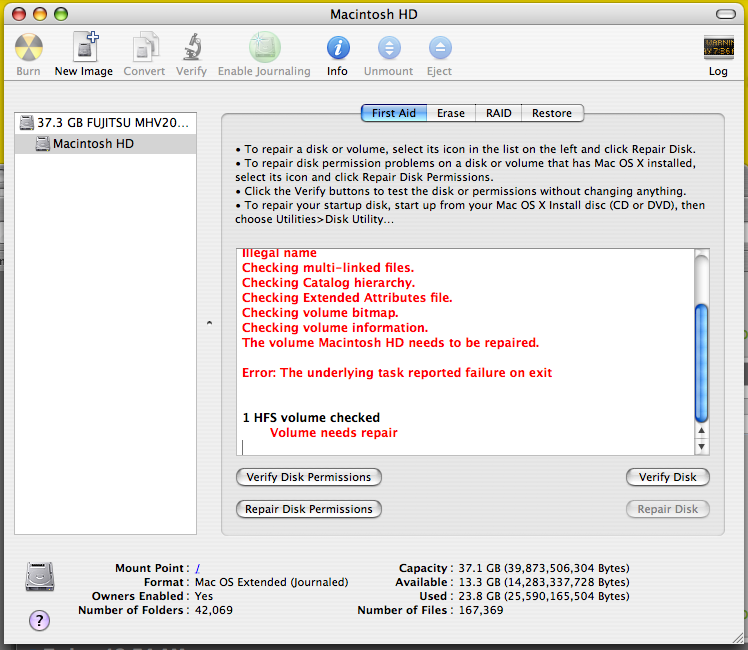The height and width of the screenshot is (650, 748).
Task: Open the Restore tab
Action: click(552, 113)
